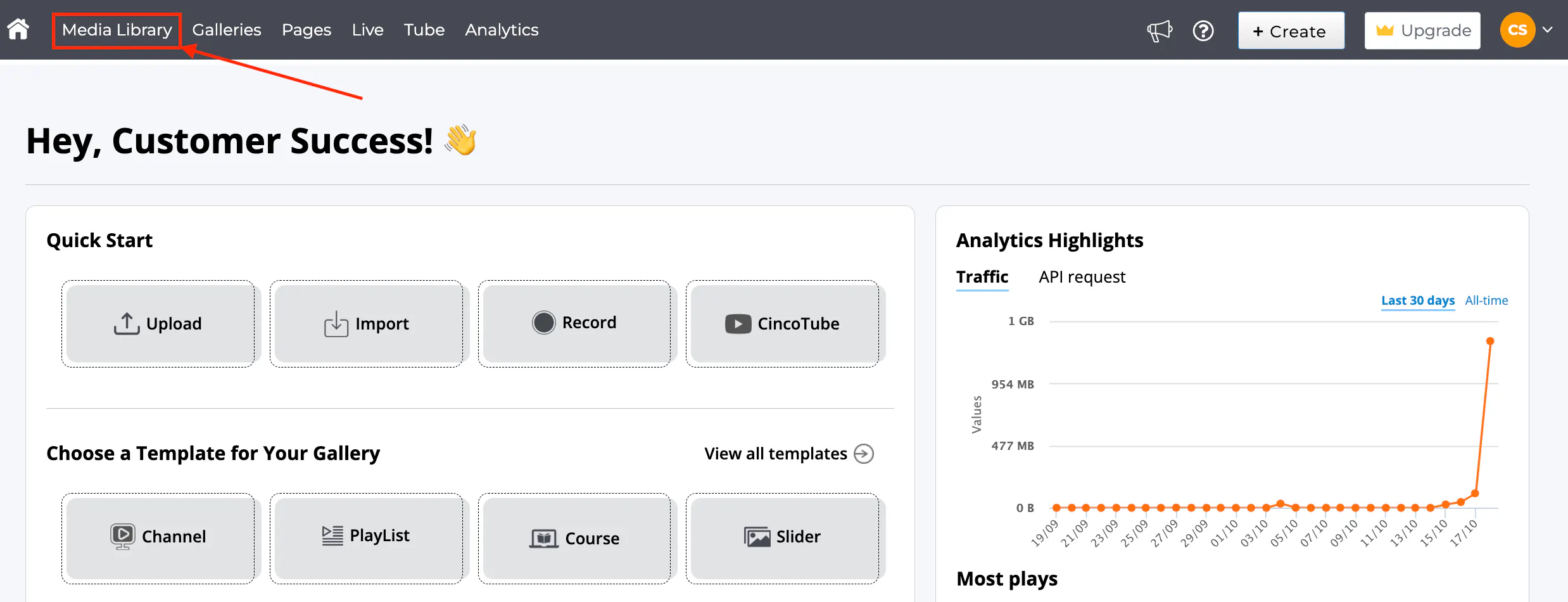This screenshot has width=1568, height=602.
Task: Go to Pages in the navigation
Action: tap(307, 30)
